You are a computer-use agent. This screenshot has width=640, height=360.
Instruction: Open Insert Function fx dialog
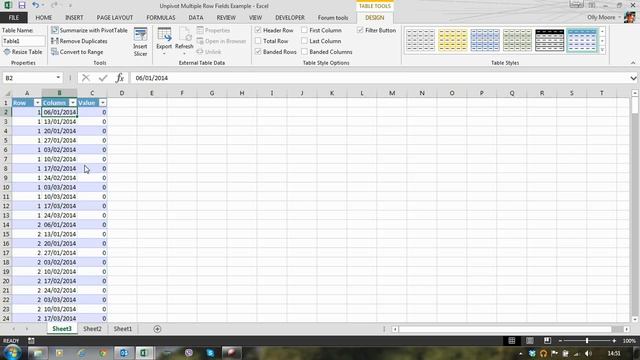click(120, 78)
